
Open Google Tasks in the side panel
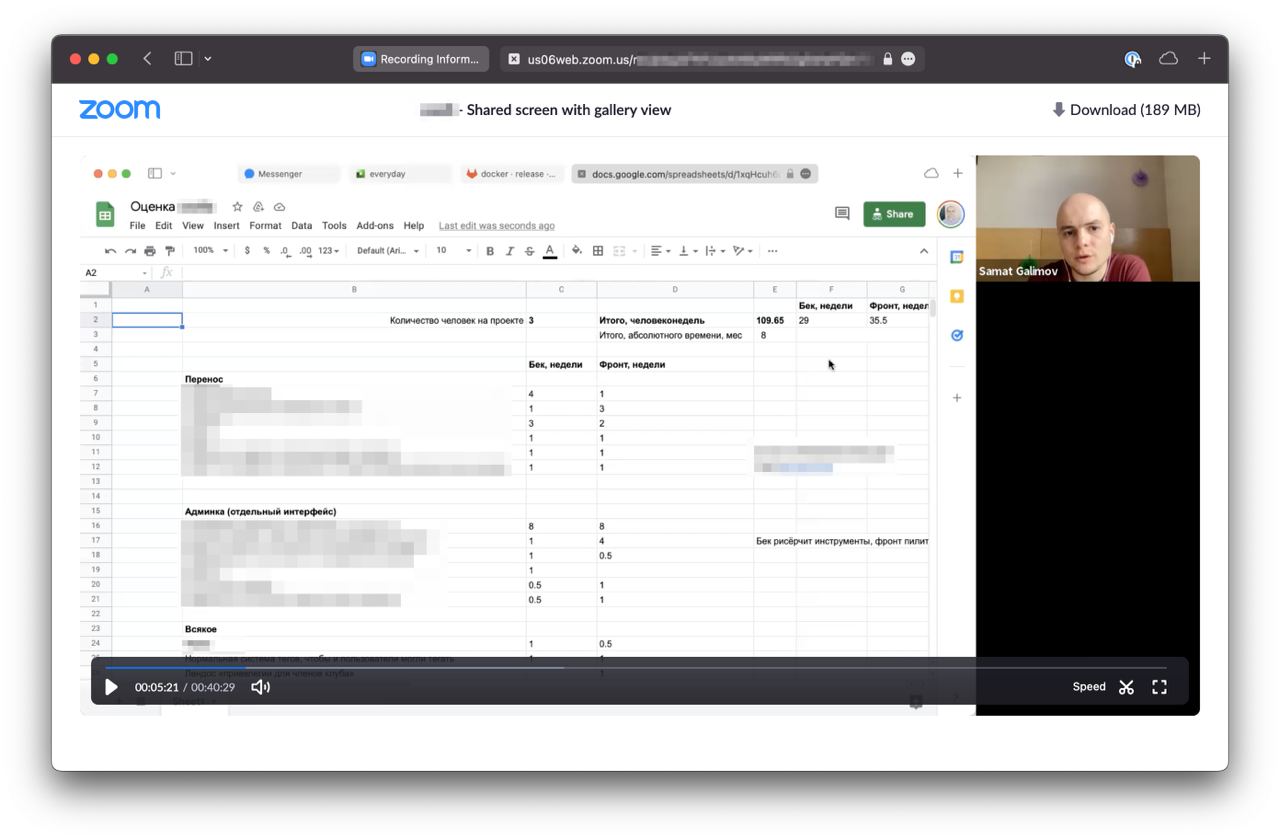pyautogui.click(x=957, y=335)
